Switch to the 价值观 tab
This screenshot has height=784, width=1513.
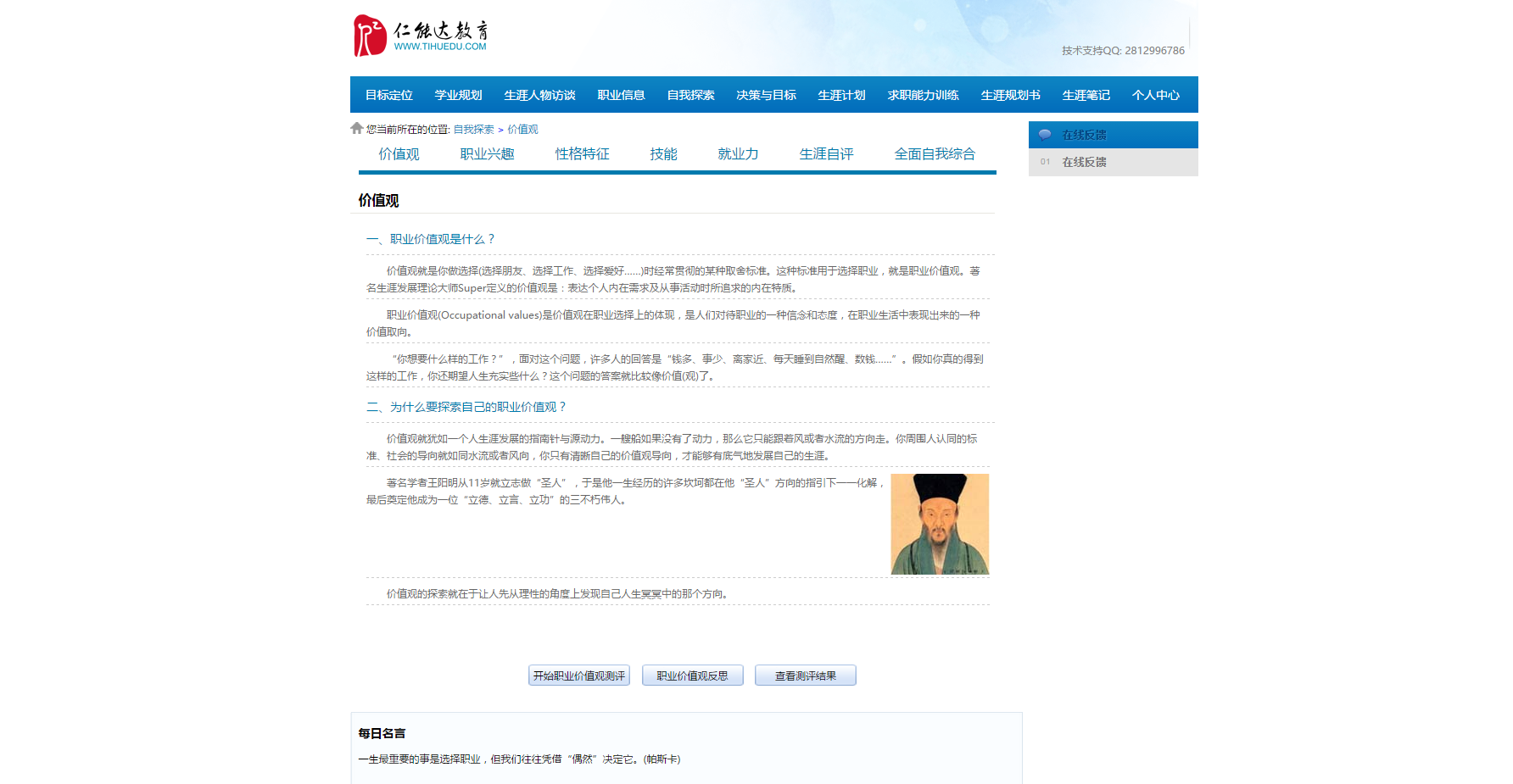(399, 154)
